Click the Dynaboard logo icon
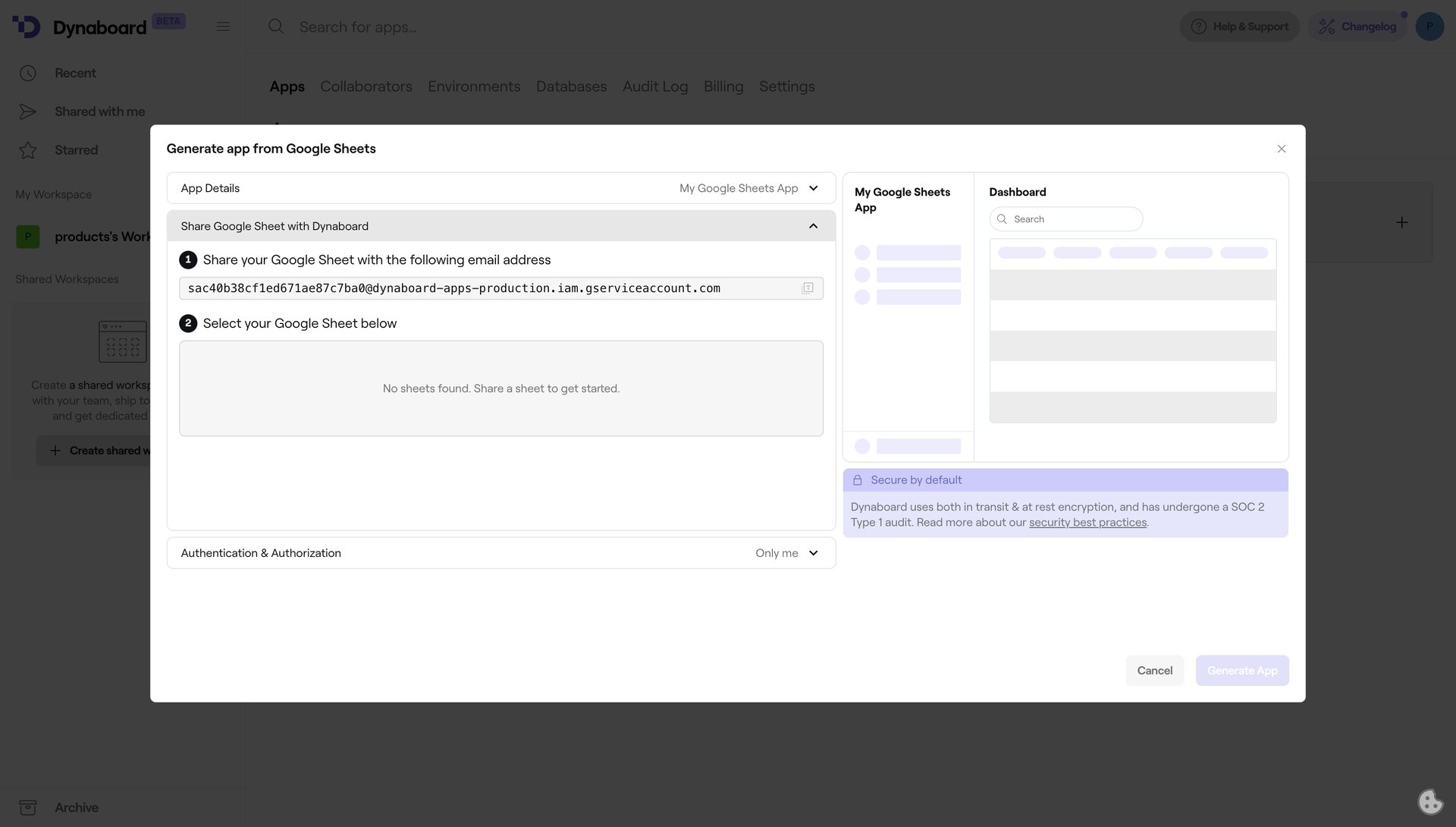 [26, 26]
